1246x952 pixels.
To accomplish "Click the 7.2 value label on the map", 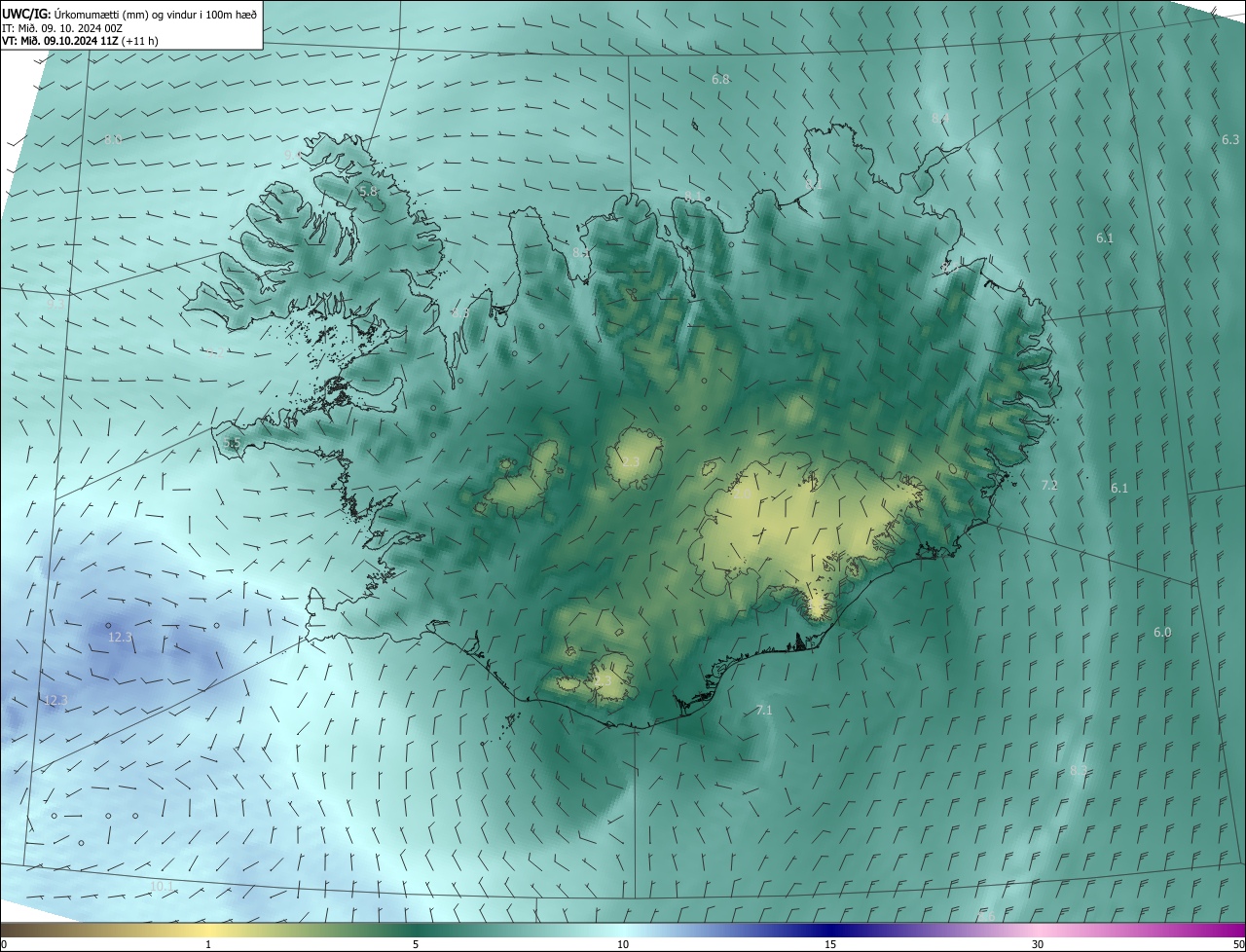I will (1049, 485).
